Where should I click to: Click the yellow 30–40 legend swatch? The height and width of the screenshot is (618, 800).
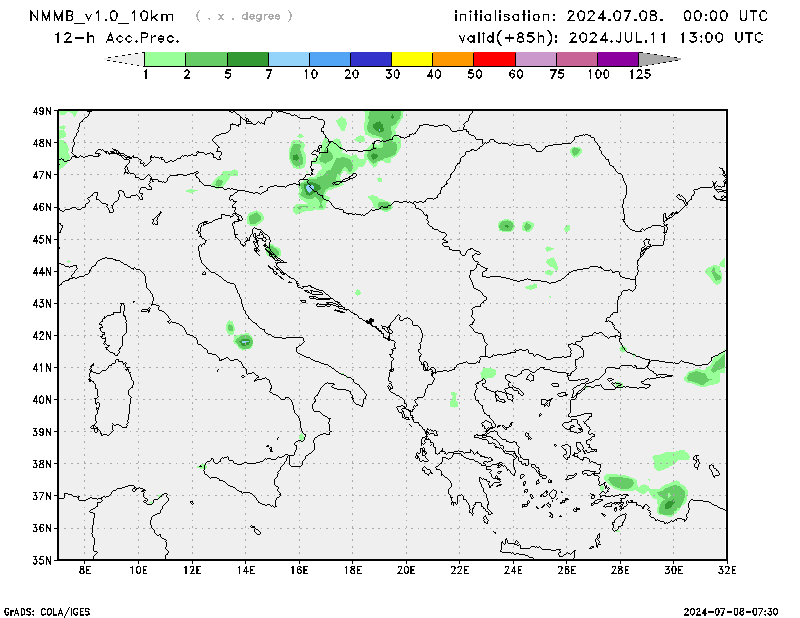[412, 60]
